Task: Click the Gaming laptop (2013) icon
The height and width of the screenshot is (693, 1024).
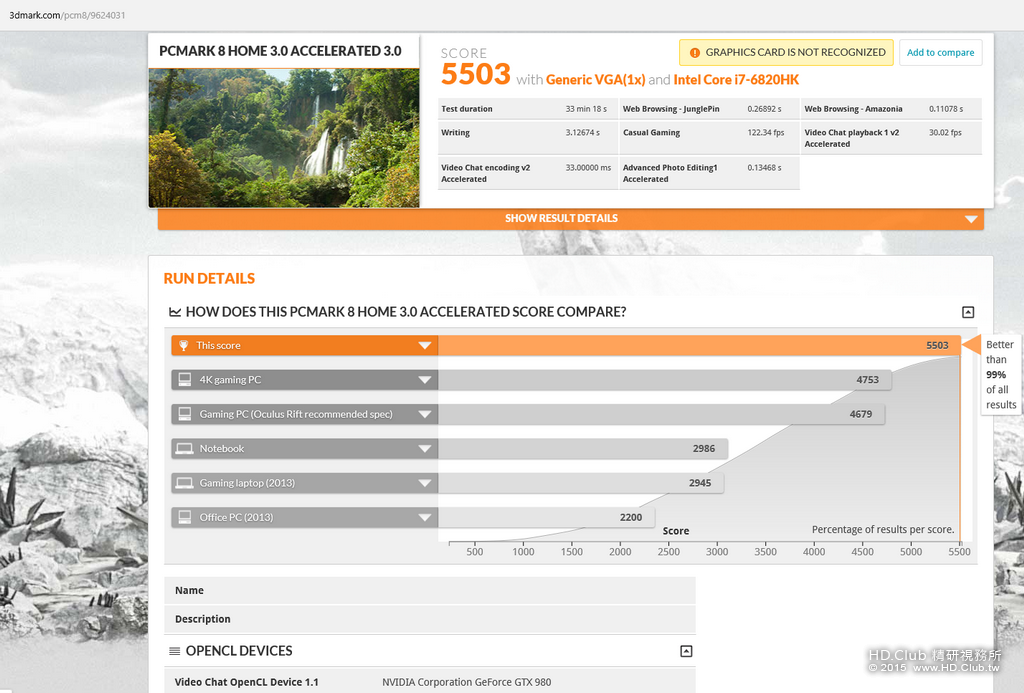Action: tap(185, 483)
